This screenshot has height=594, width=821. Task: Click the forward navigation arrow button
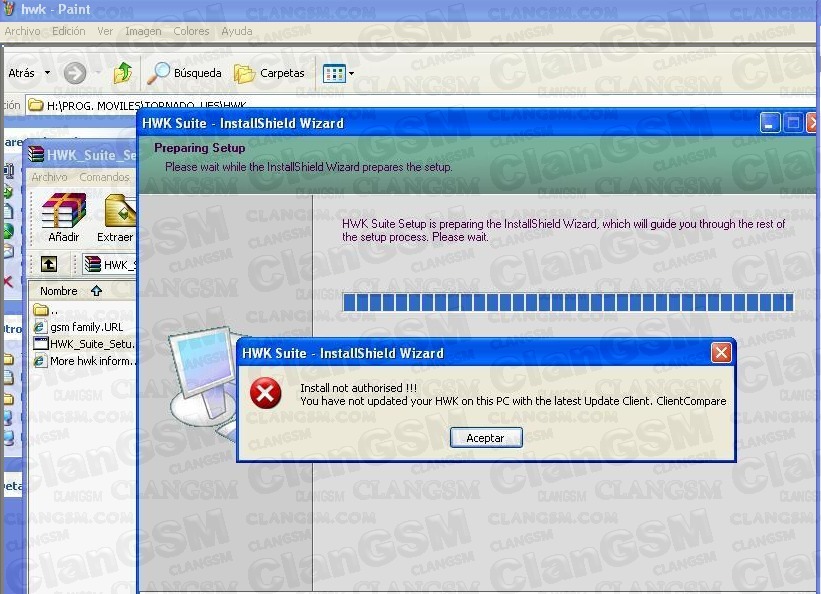[x=74, y=73]
